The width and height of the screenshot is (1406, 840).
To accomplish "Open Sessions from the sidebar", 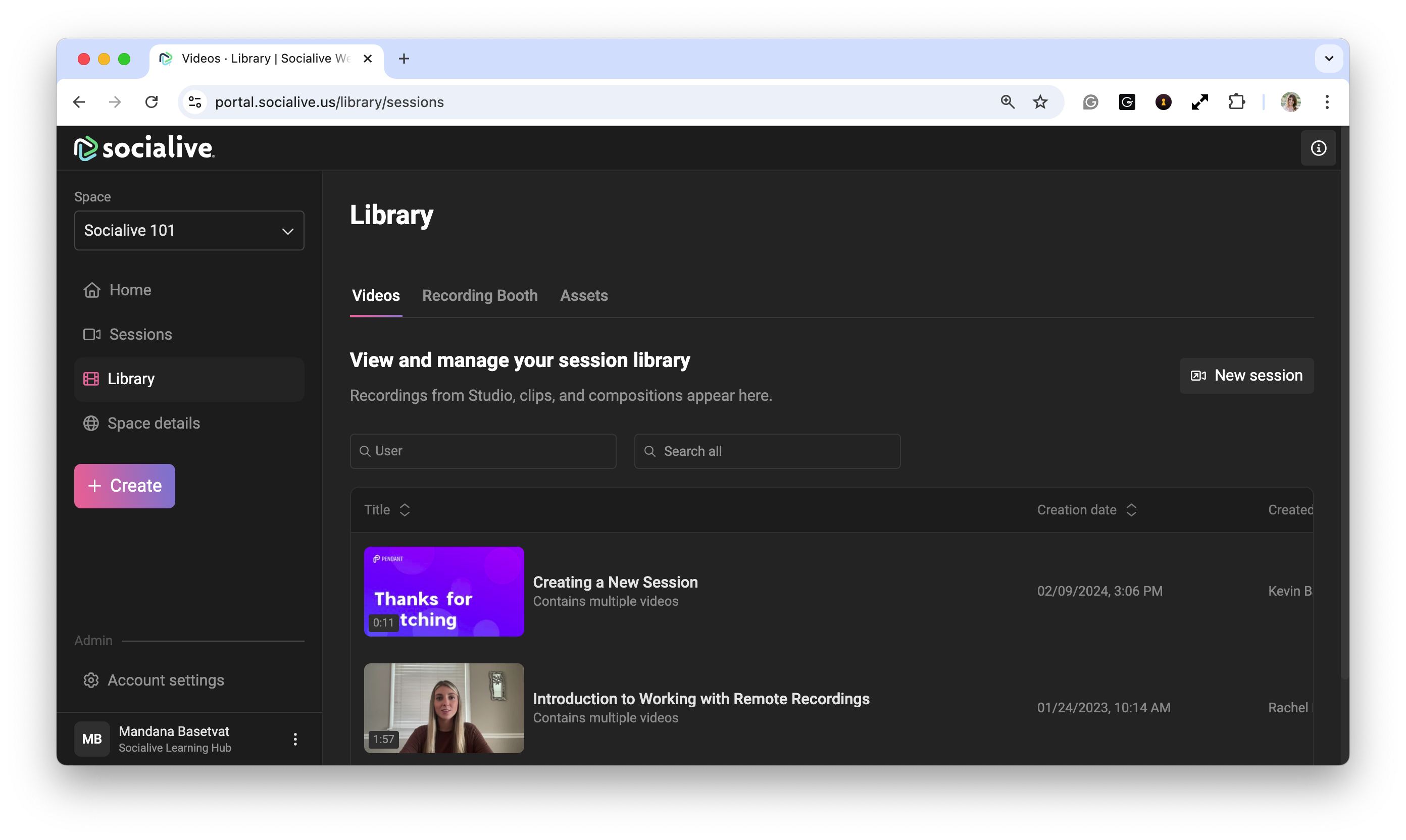I will pos(140,335).
